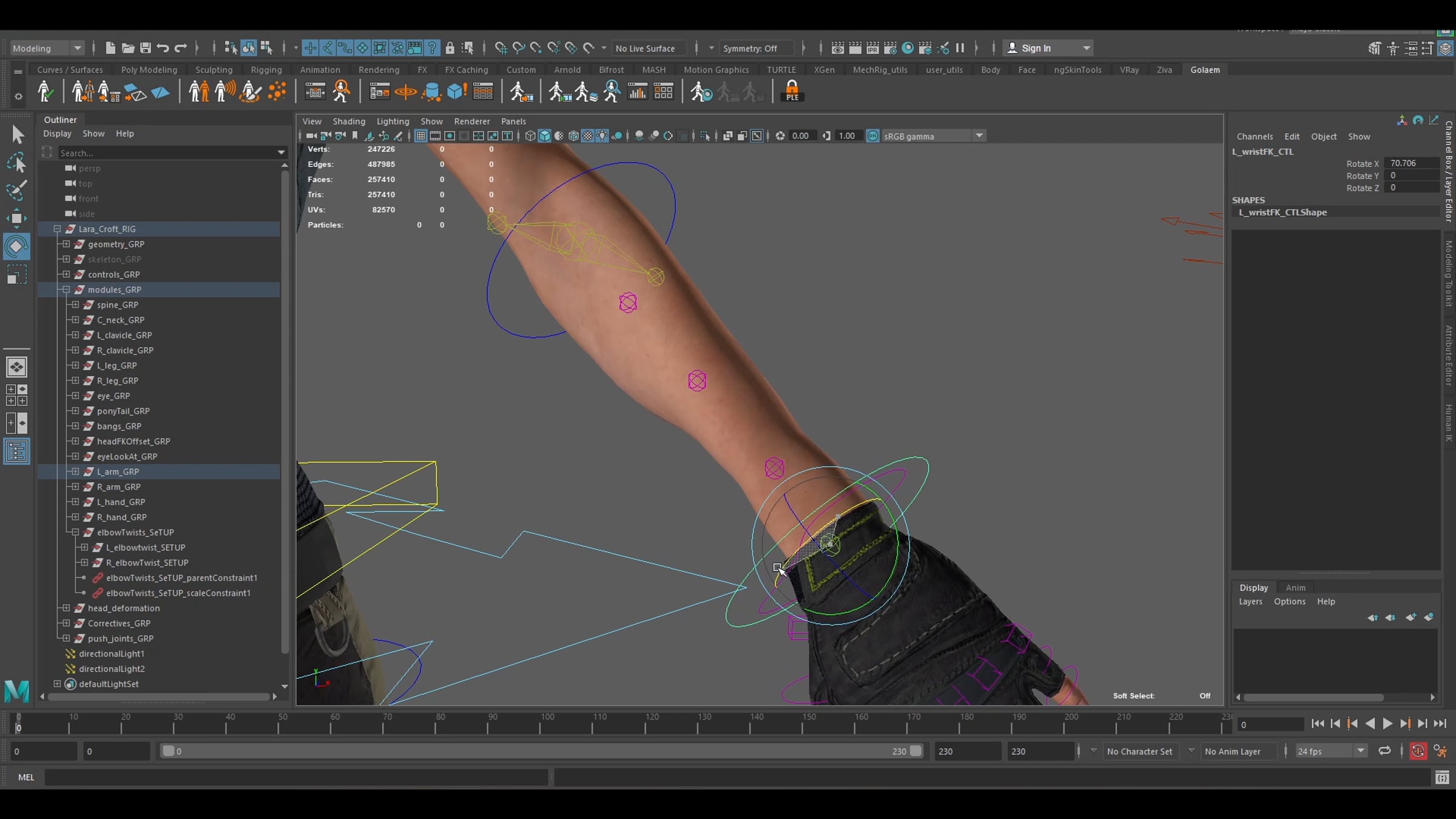1456x819 pixels.
Task: Expand the geometry_GRP node
Action: pos(66,244)
